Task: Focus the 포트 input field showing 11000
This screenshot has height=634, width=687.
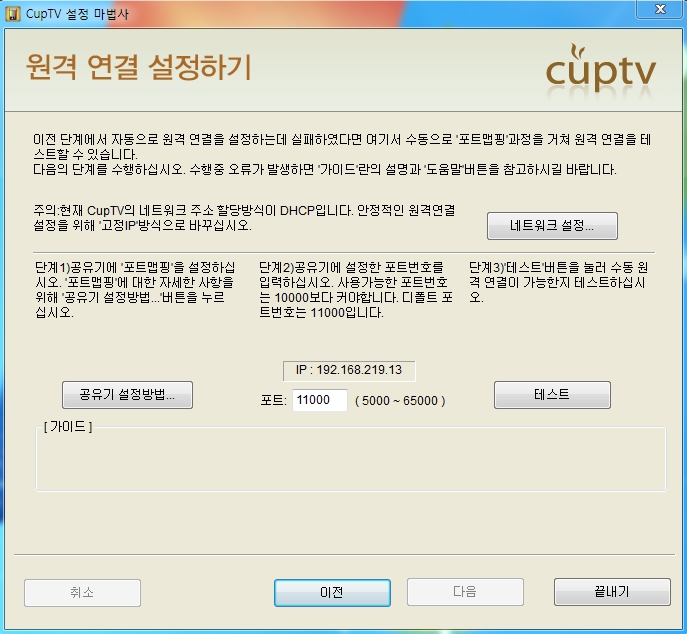Action: 320,400
